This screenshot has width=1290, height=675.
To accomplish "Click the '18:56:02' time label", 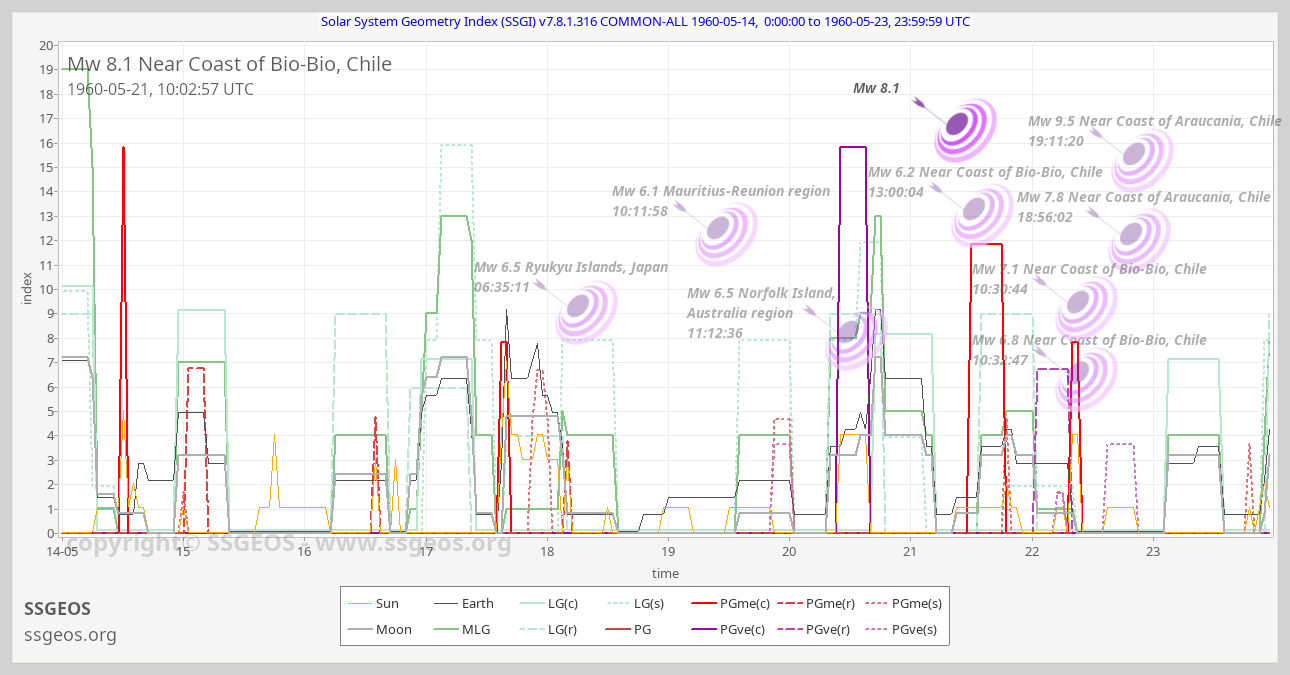I will coord(1045,217).
